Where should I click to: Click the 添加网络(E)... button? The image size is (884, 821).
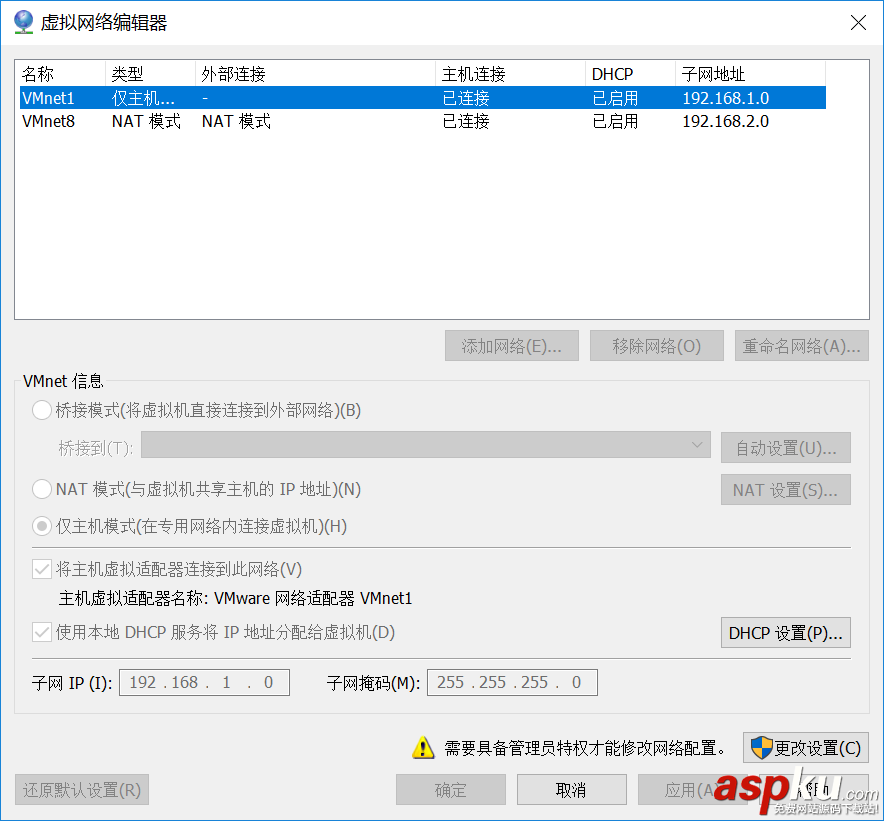click(x=511, y=346)
